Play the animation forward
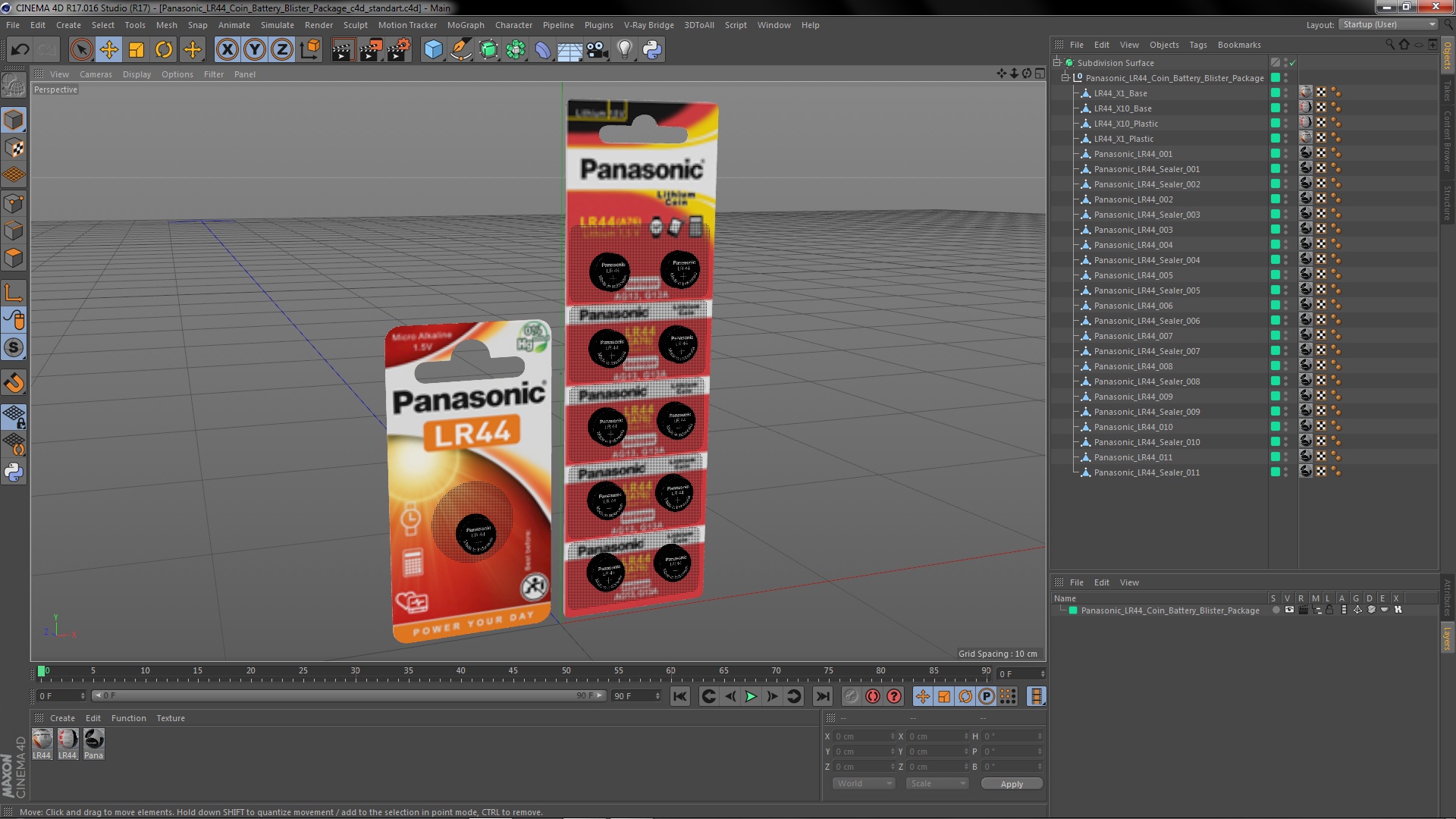Screen dimensions: 1456x819 [x=751, y=696]
